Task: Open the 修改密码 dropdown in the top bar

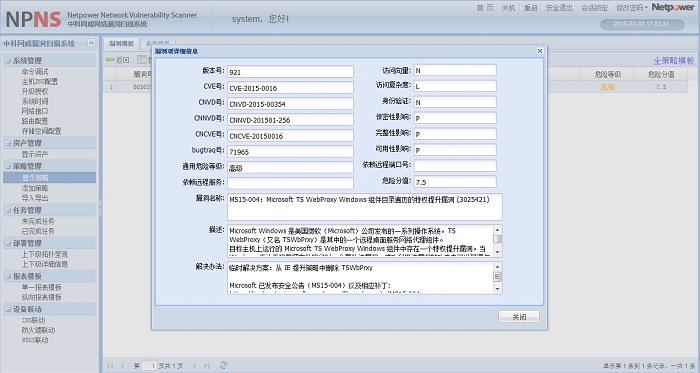Action: click(x=632, y=8)
